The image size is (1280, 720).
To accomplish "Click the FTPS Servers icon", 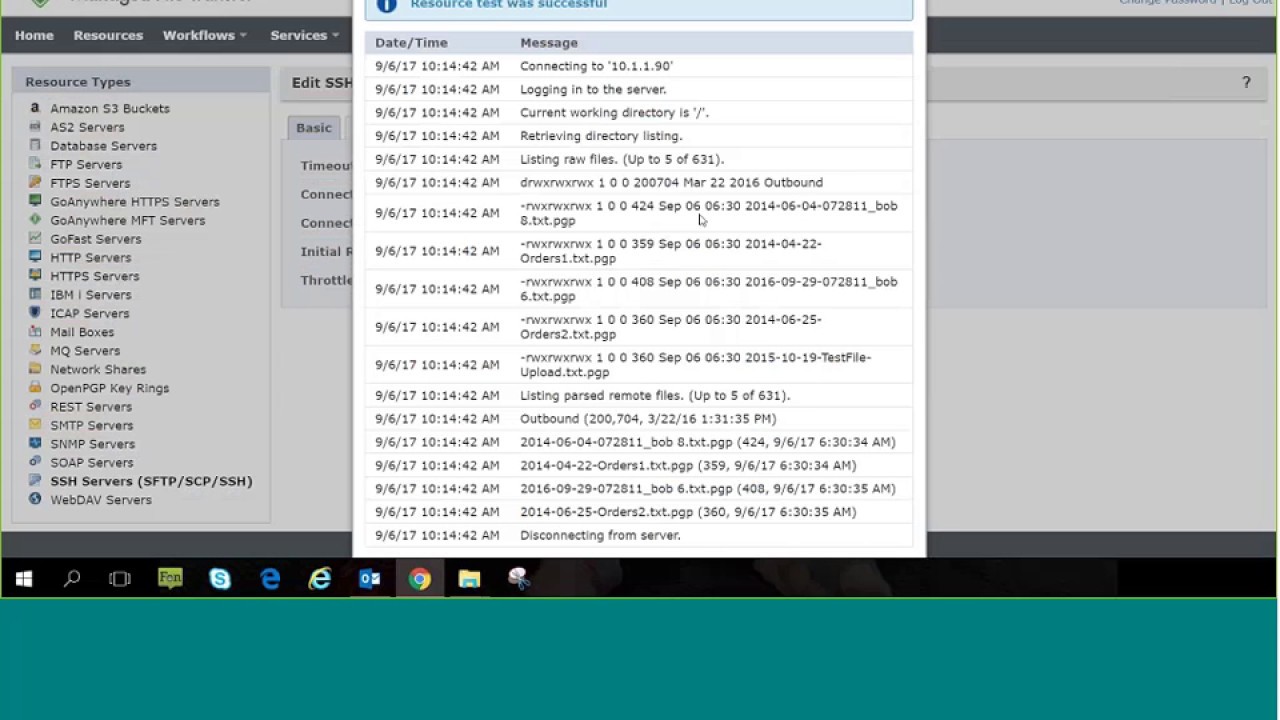I will point(35,183).
